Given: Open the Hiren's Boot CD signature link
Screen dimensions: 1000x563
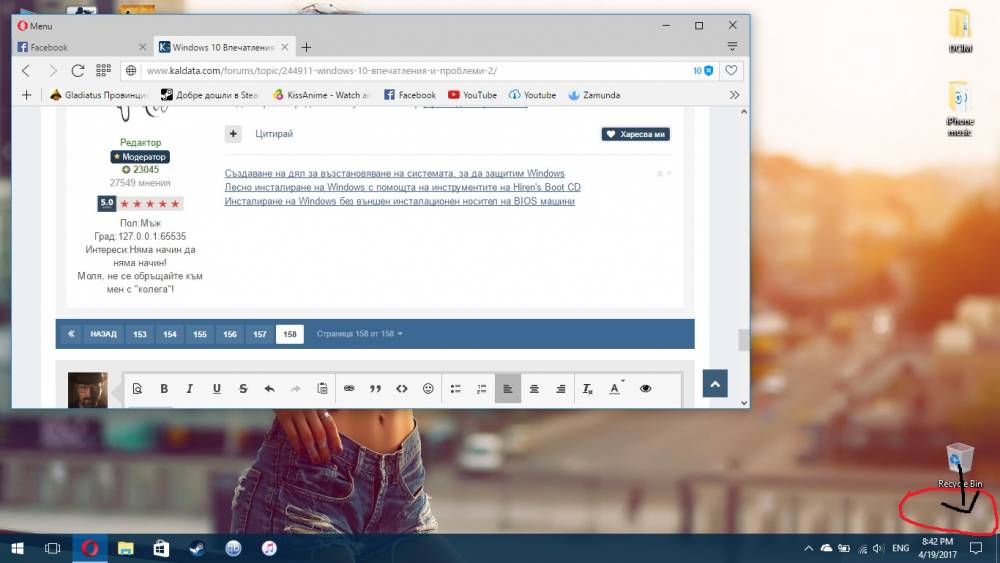Looking at the screenshot, I should pyautogui.click(x=402, y=187).
